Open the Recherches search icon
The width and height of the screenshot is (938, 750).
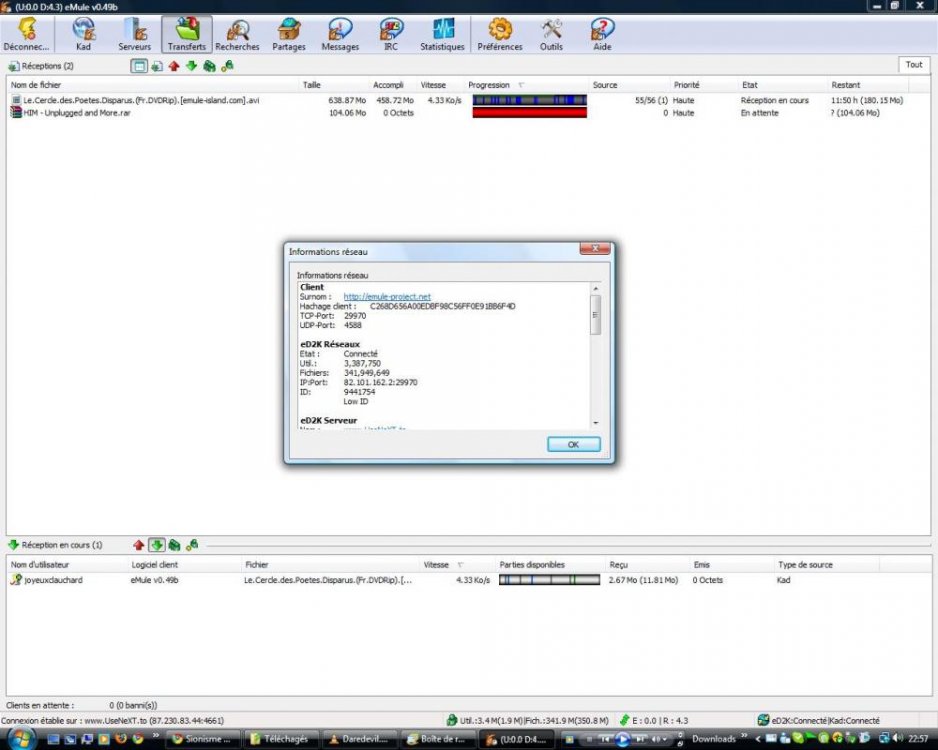coord(237,33)
